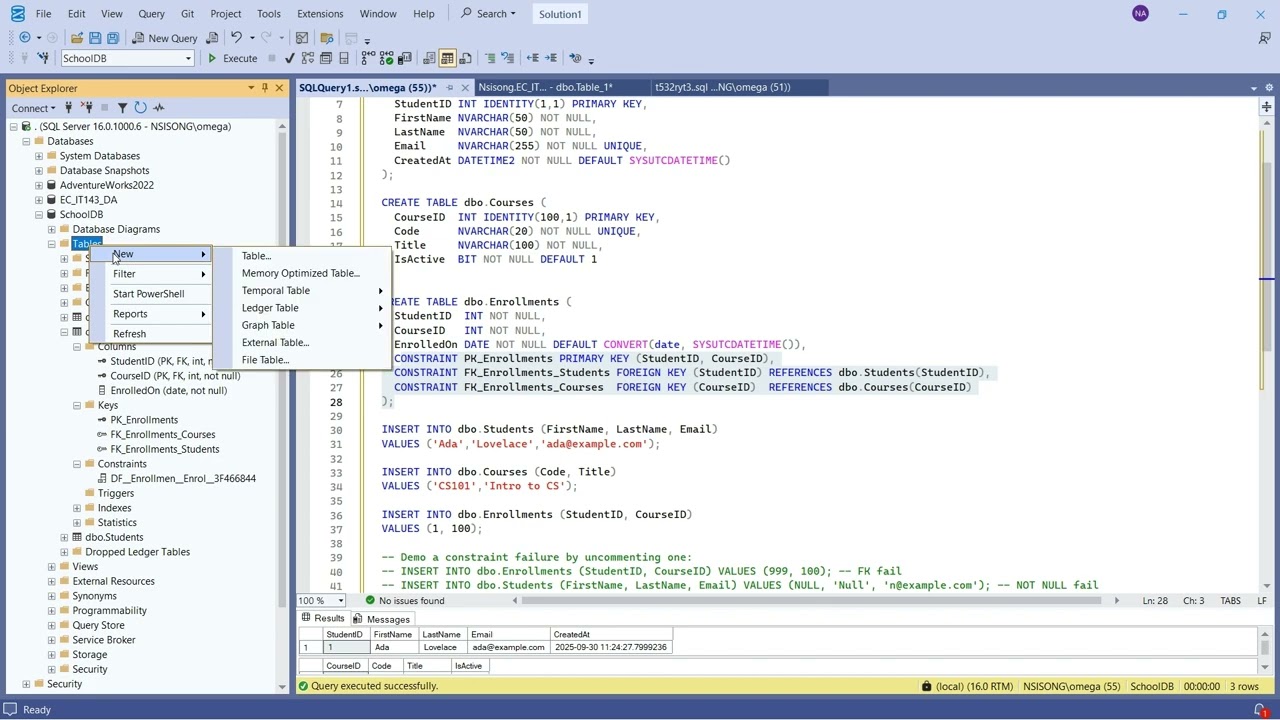Toggle IntelliSense Enabled button
The image size is (1280, 720).
click(x=344, y=58)
